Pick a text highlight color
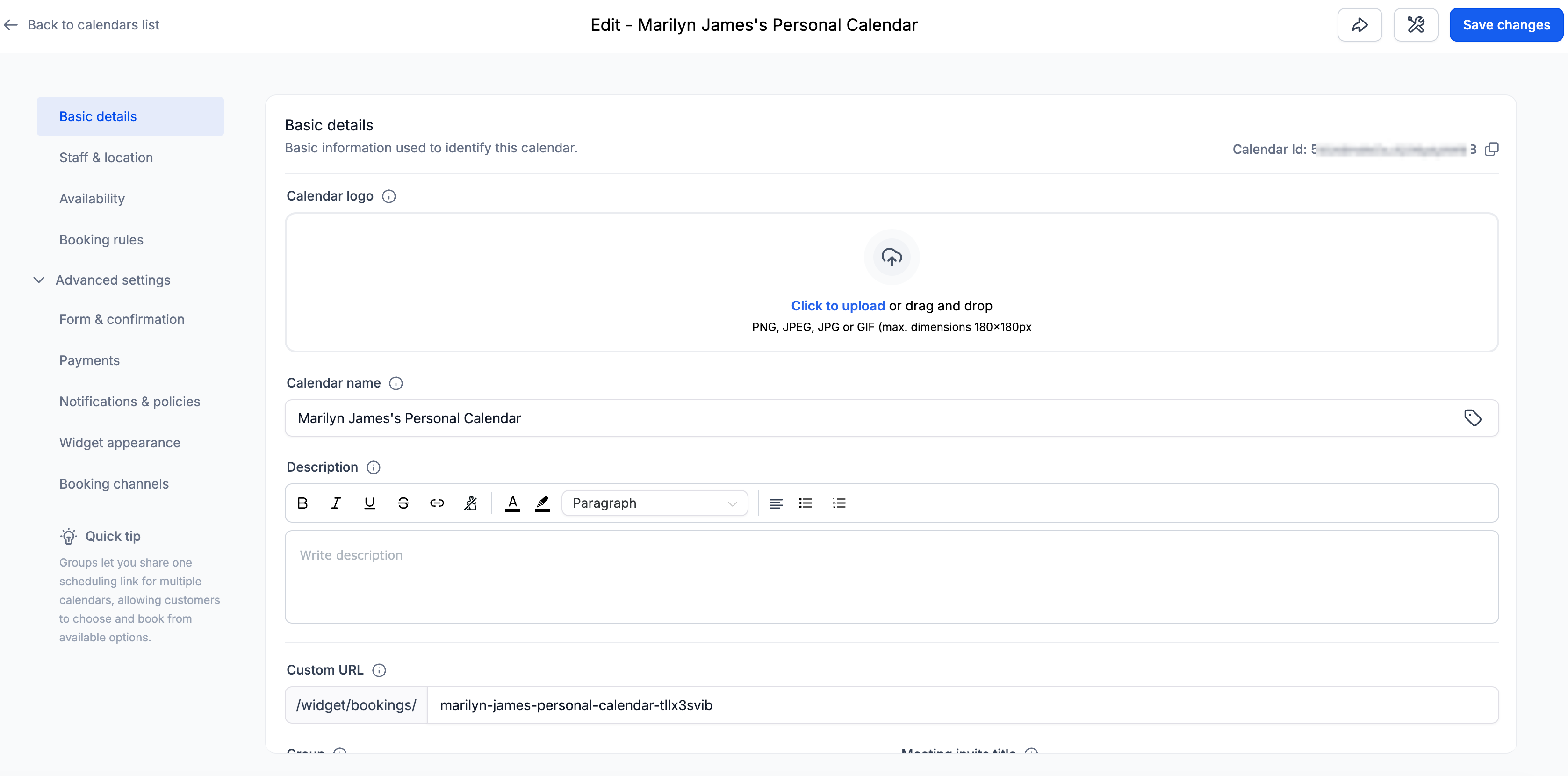 542,503
